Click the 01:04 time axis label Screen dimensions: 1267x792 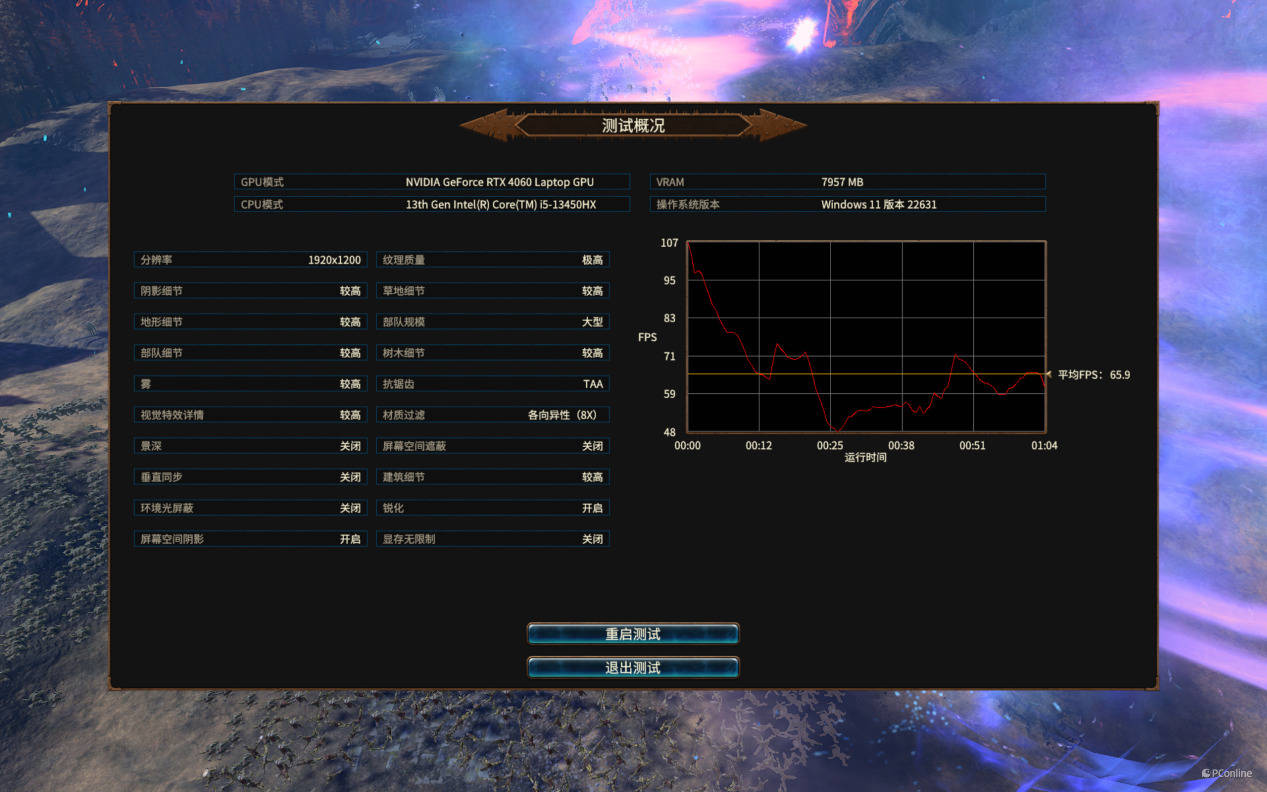1044,446
